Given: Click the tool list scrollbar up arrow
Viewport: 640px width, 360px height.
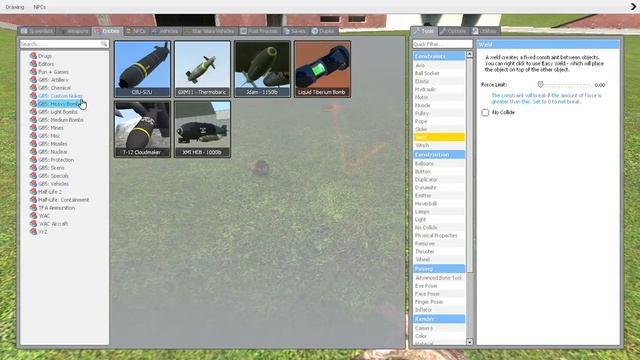Looking at the screenshot, I should pos(469,54).
